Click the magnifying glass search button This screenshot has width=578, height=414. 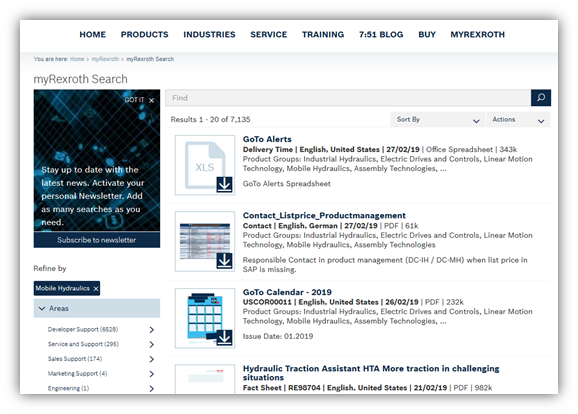(540, 98)
